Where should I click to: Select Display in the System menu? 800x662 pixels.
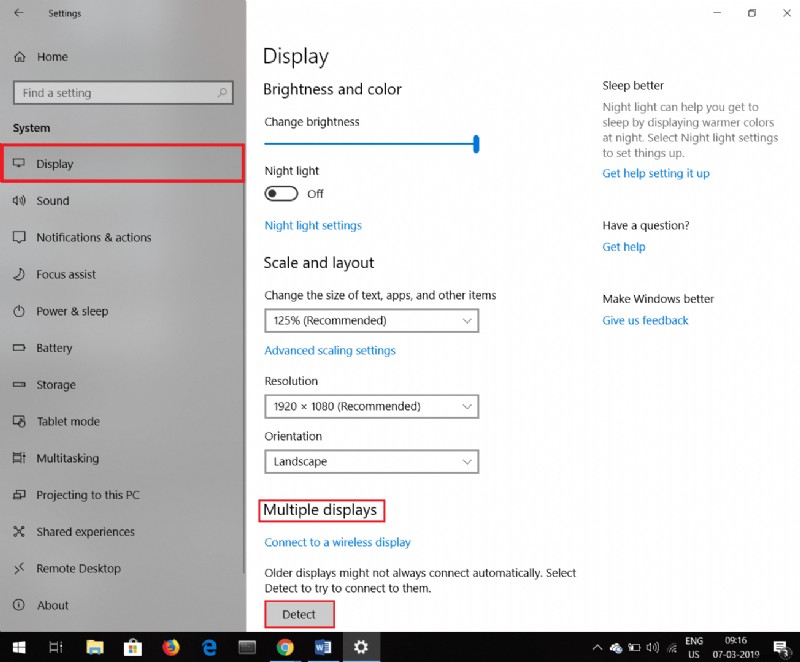(x=56, y=163)
